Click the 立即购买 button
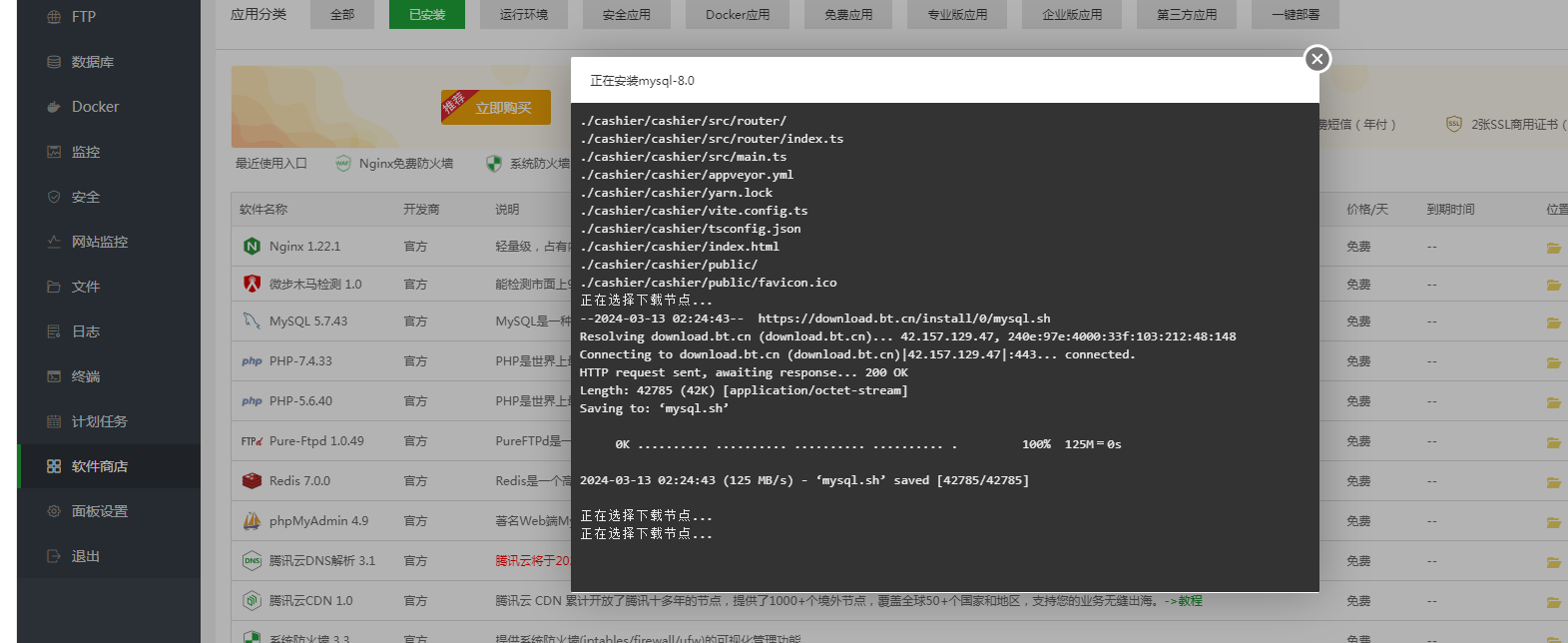 (496, 108)
